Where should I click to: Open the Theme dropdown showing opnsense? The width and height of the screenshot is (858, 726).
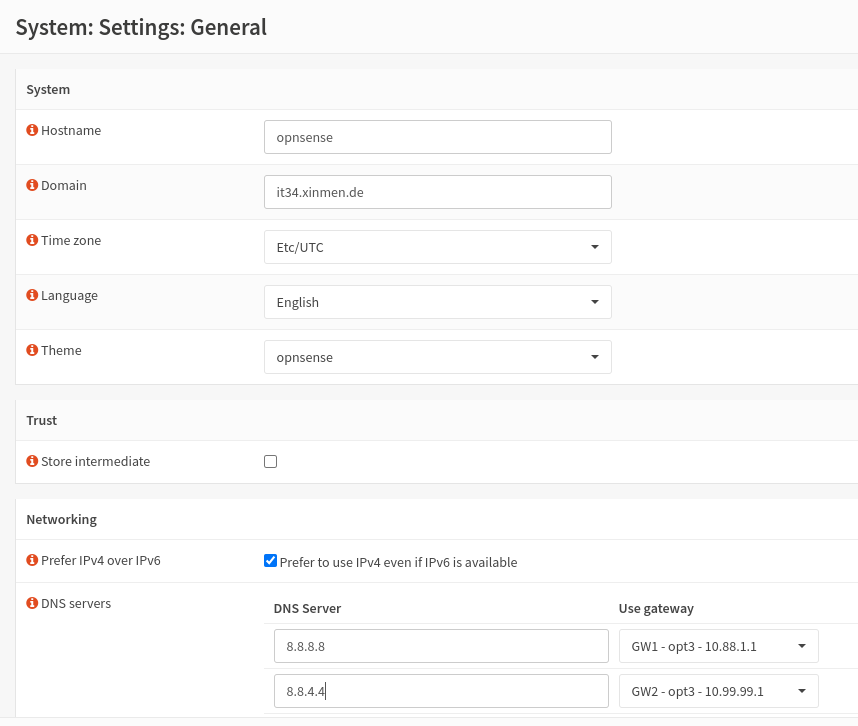point(437,356)
